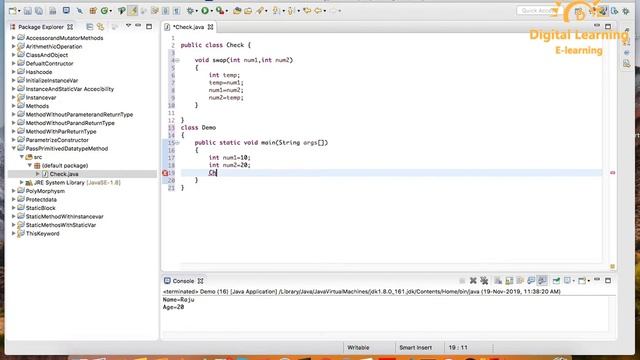Select the StaticBlock project
640x360 pixels.
click(40, 208)
